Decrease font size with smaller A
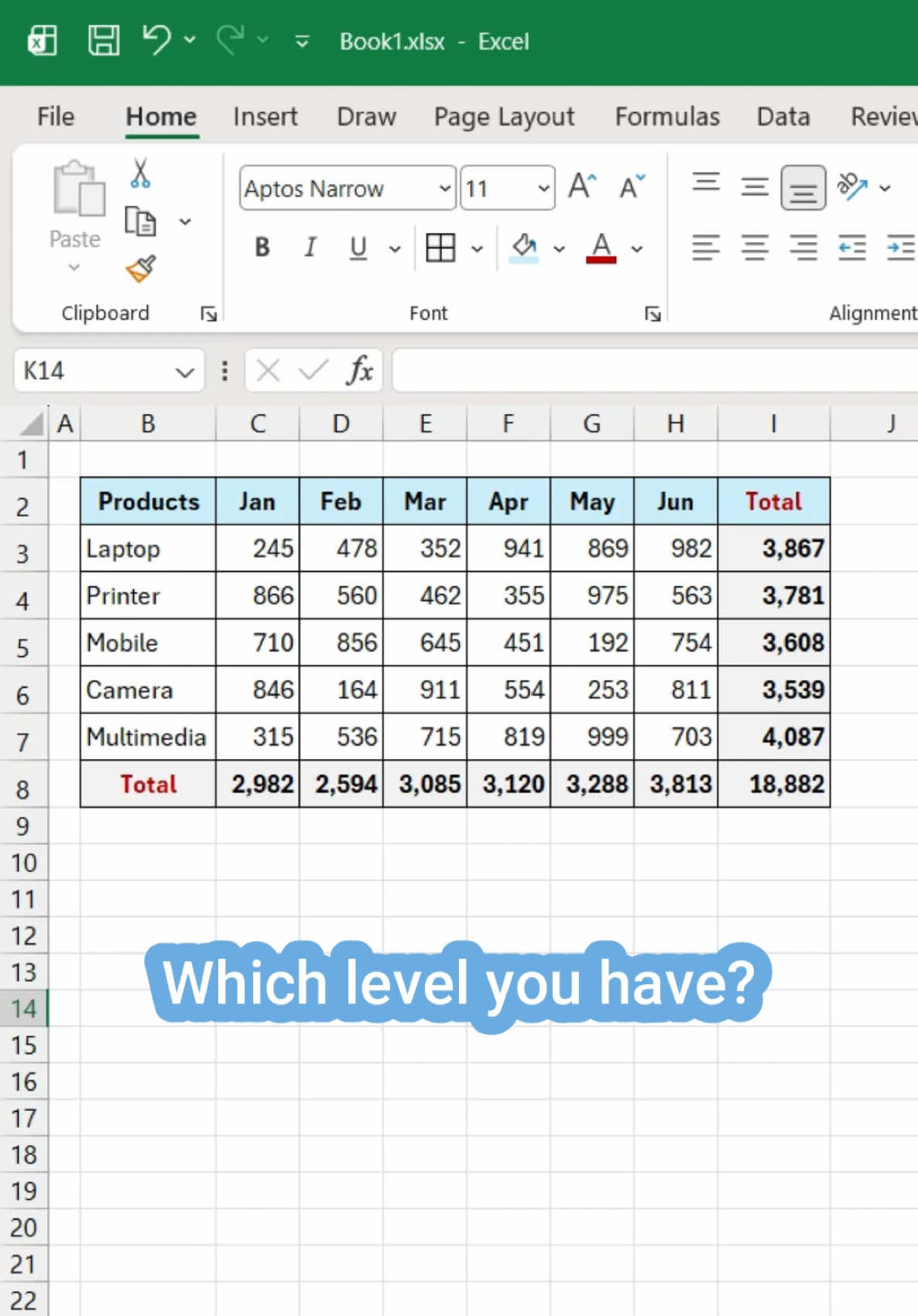 pos(632,186)
